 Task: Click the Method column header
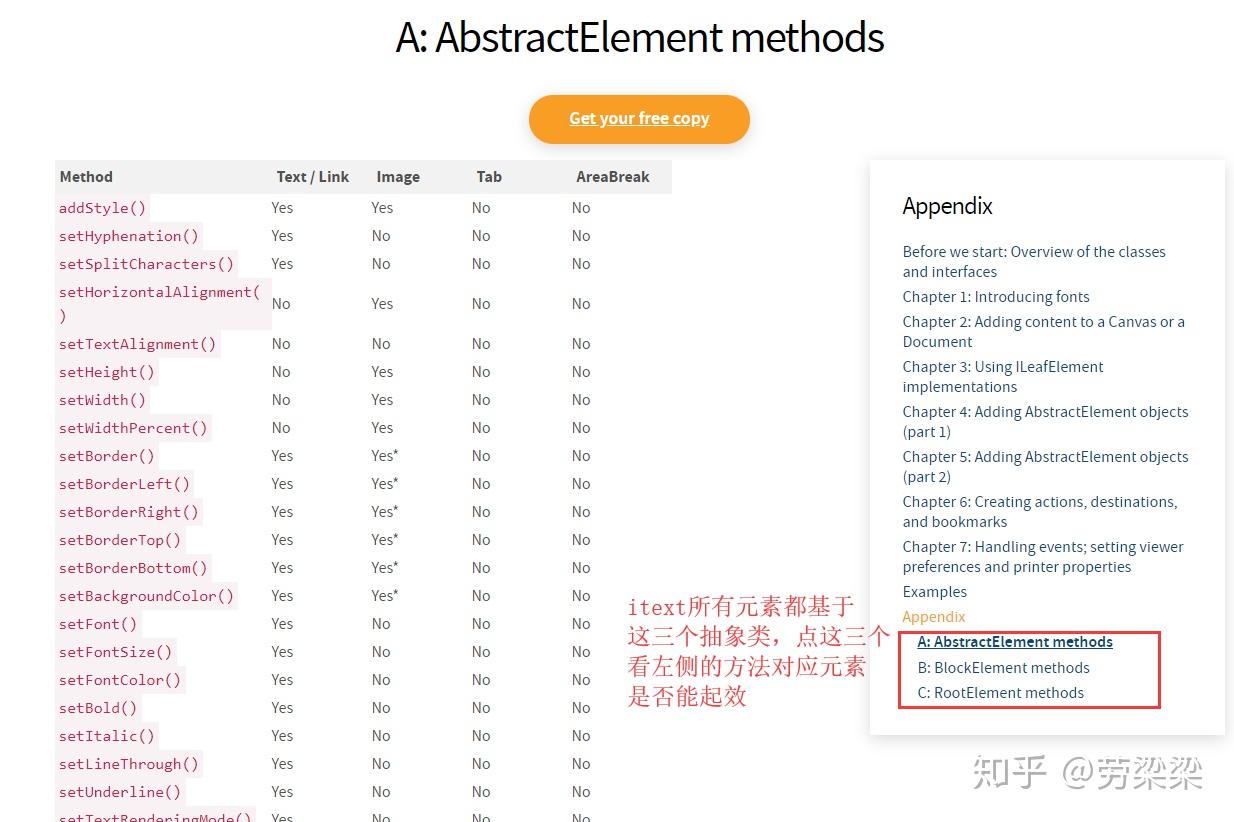tap(86, 176)
